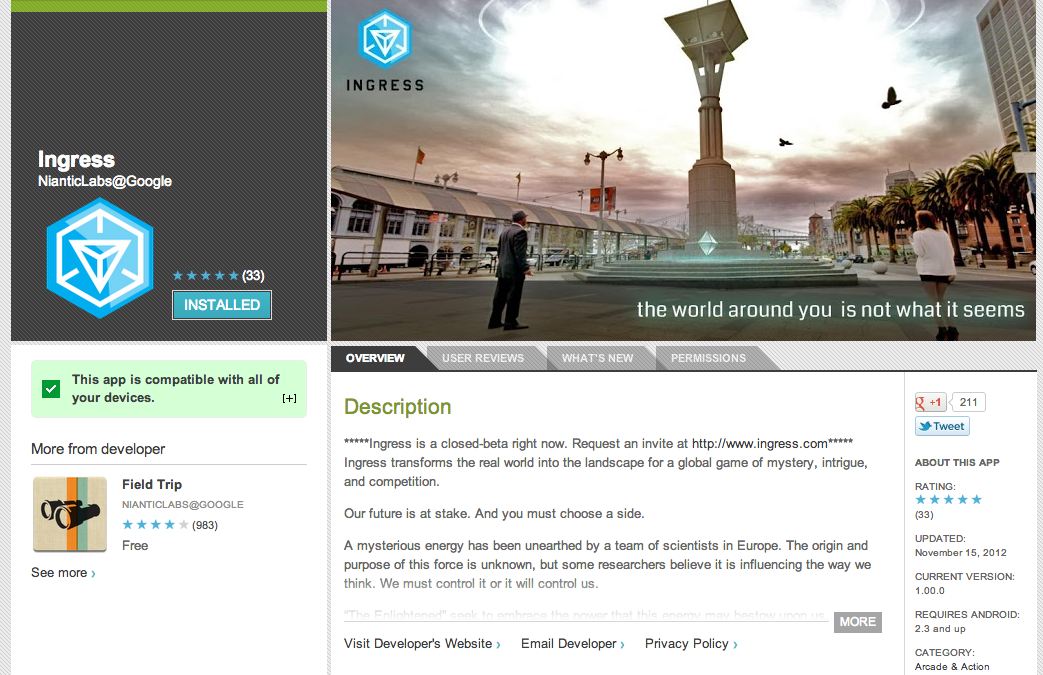Screen dimensions: 1043x675
Task: Click the Email Developer link
Action: [572, 644]
